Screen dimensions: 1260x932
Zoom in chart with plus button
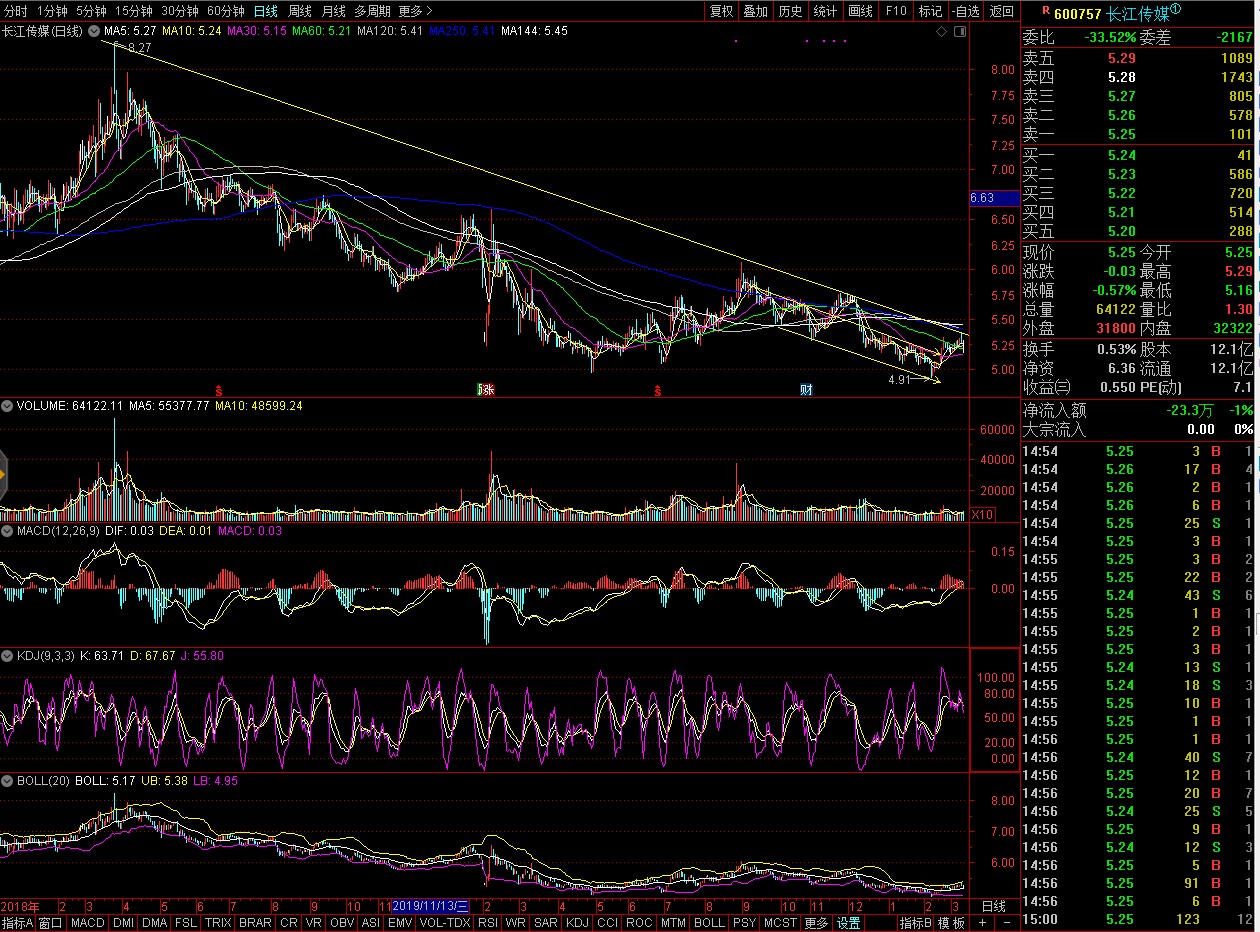pyautogui.click(x=984, y=922)
